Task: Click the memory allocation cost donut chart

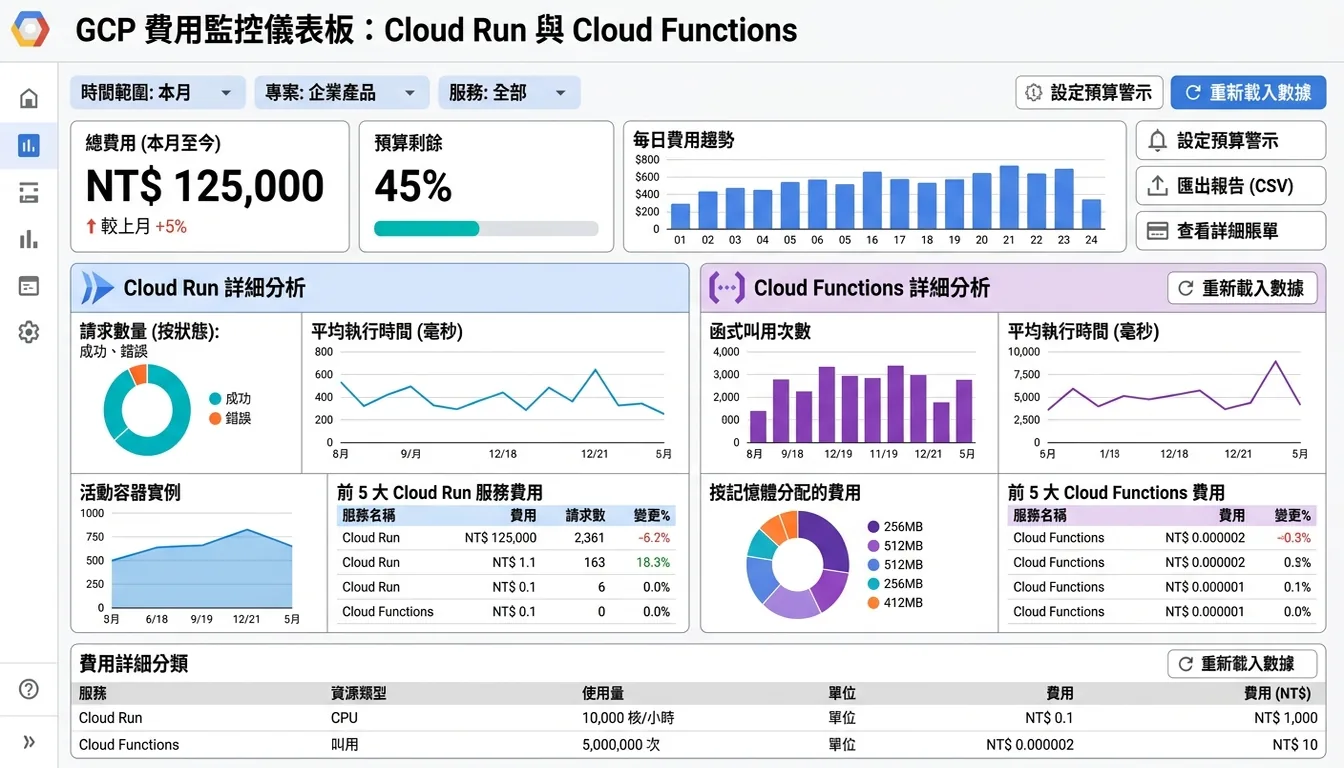Action: pyautogui.click(x=797, y=565)
